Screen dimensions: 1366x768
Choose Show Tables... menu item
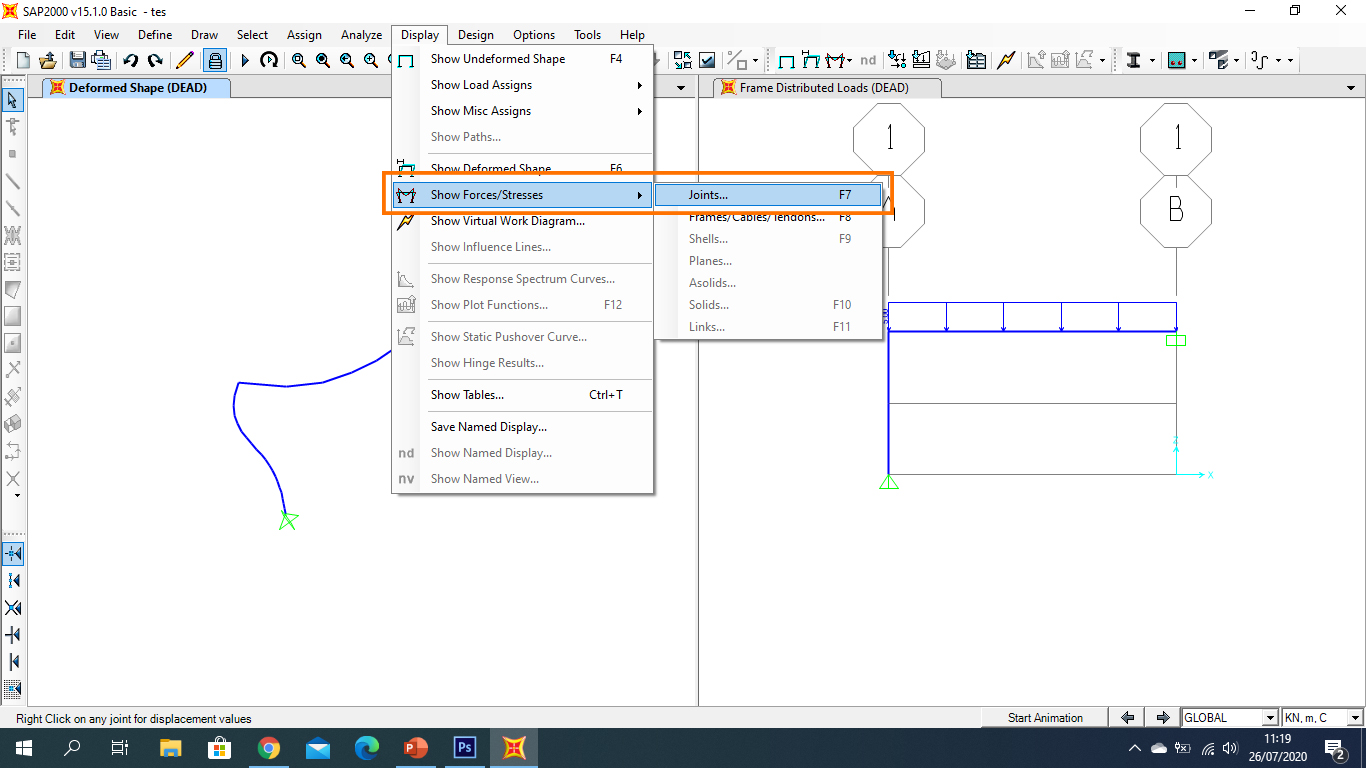pyautogui.click(x=523, y=395)
